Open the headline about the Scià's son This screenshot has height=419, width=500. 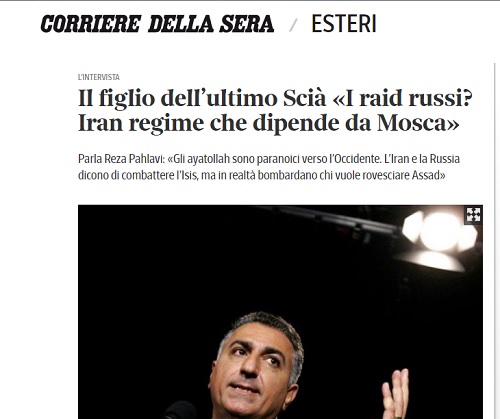tap(275, 110)
